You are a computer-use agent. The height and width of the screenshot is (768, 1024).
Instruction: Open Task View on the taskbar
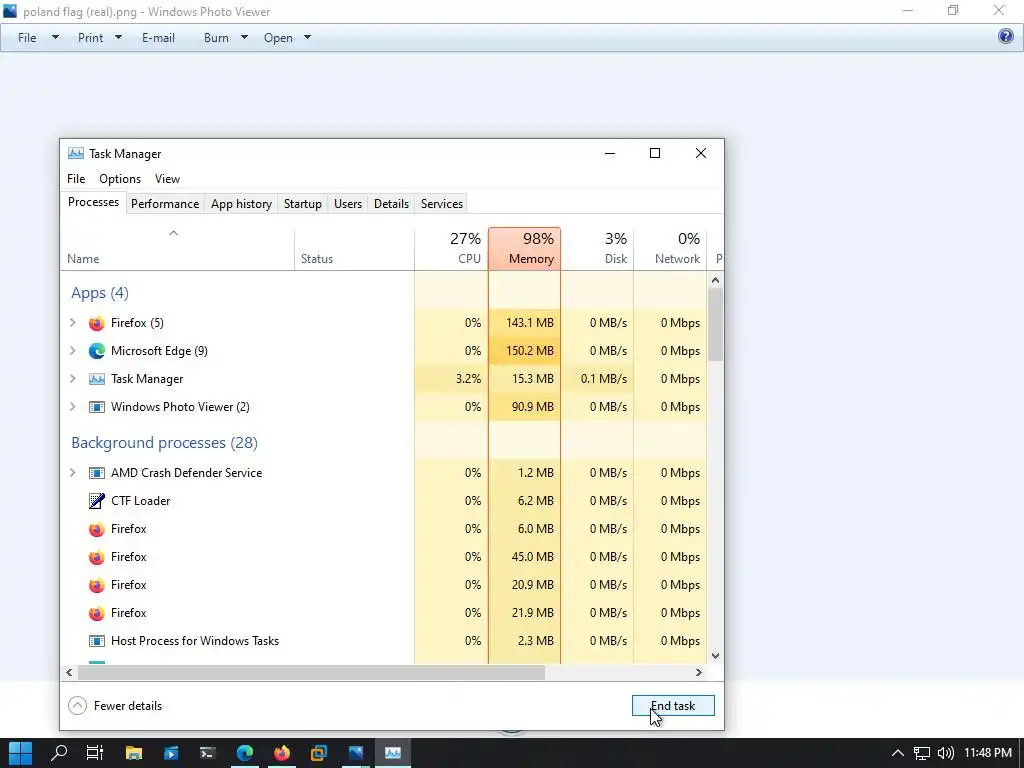pyautogui.click(x=95, y=753)
